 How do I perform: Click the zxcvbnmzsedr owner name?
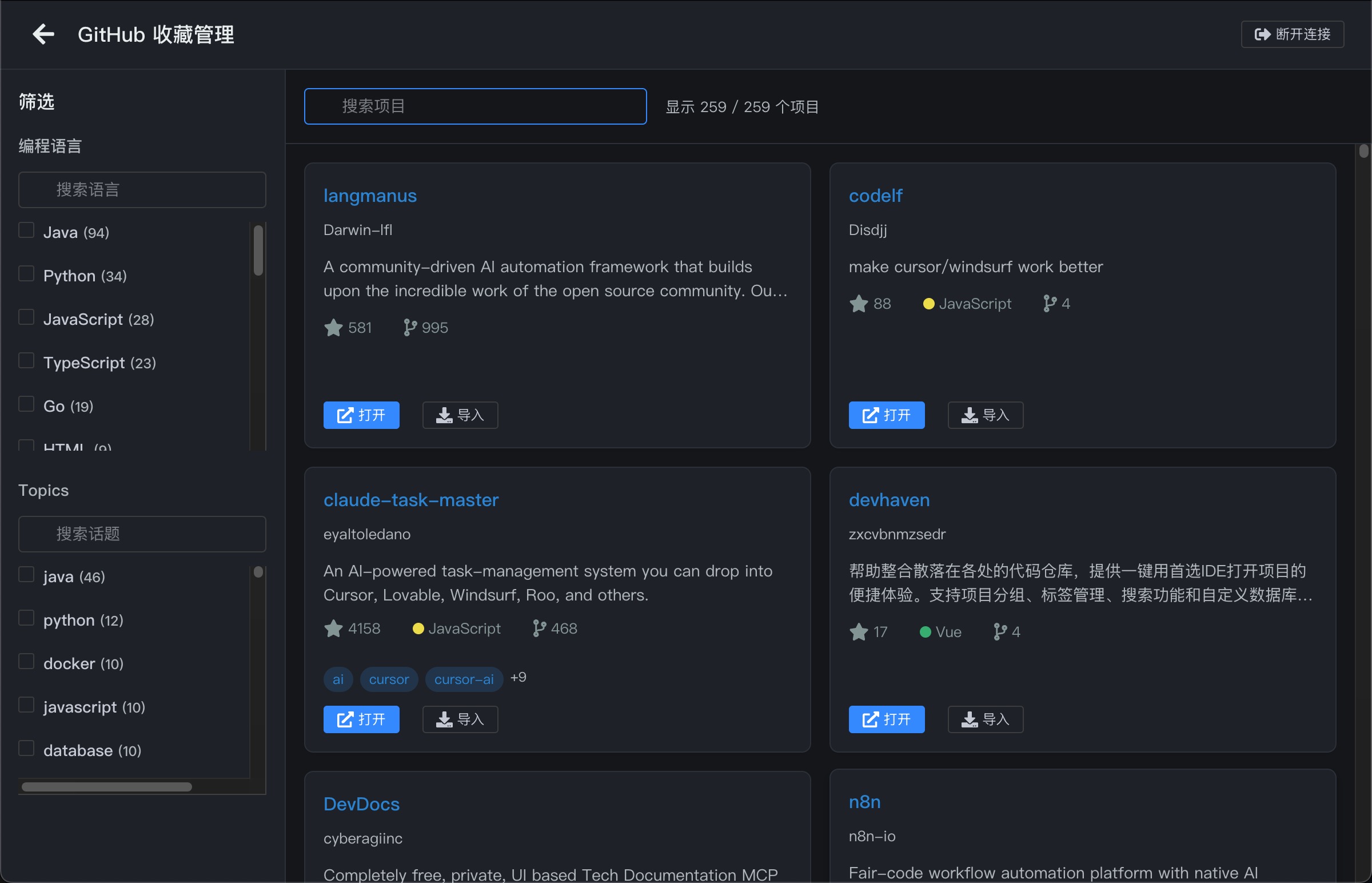click(897, 534)
